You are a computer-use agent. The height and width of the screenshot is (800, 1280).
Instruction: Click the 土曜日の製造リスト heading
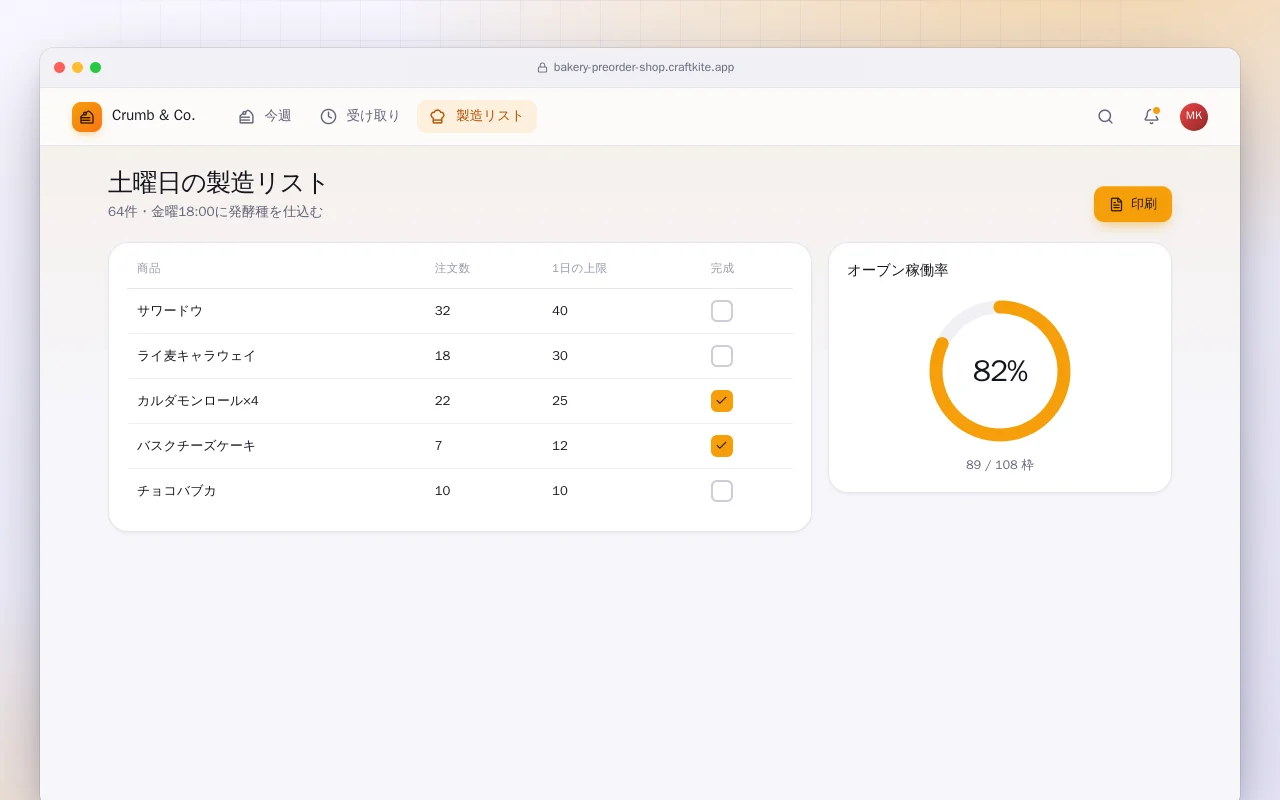[218, 183]
